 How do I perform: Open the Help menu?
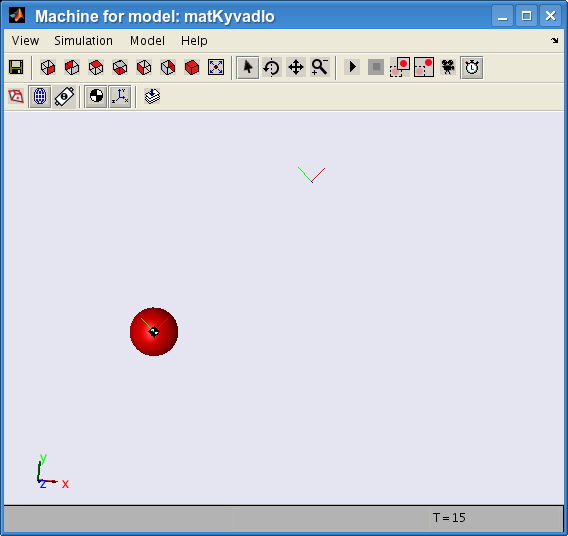click(194, 41)
